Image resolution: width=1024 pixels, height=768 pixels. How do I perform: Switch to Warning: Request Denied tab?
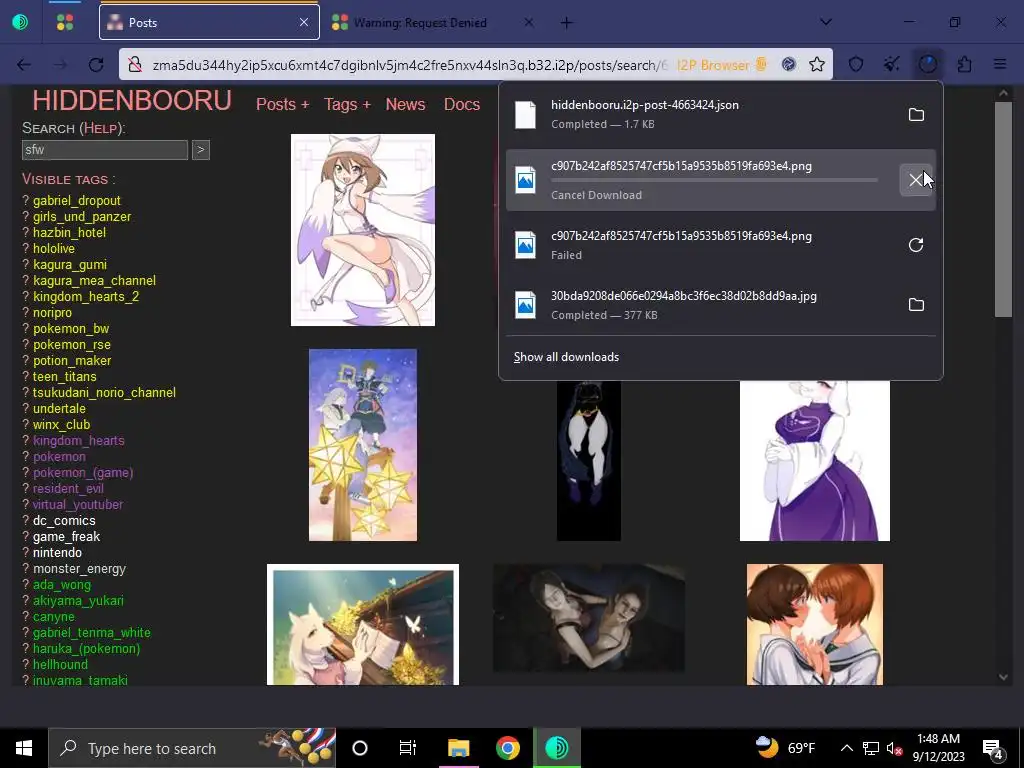[x=430, y=23]
